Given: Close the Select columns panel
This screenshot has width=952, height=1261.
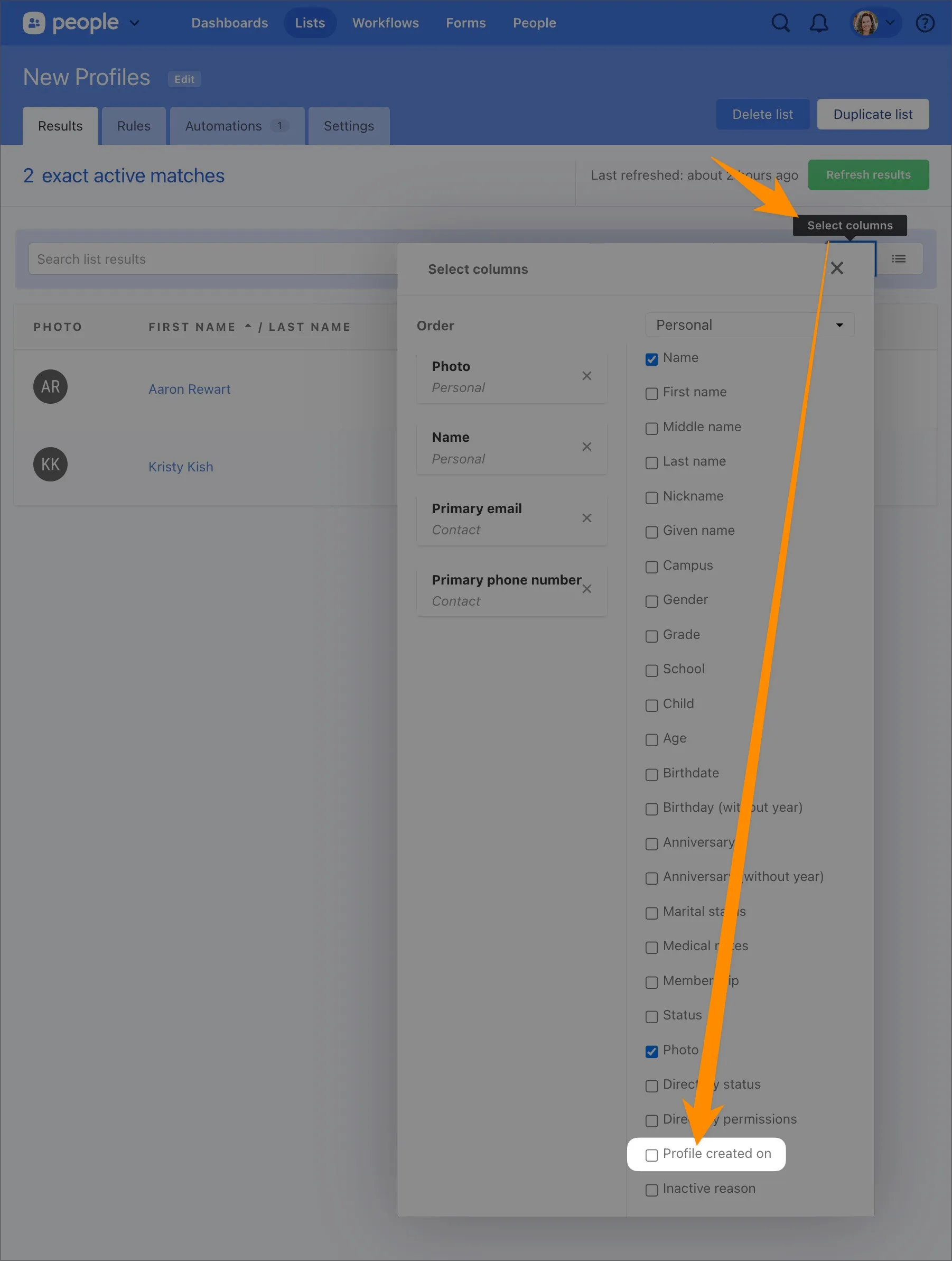Looking at the screenshot, I should coord(836,268).
